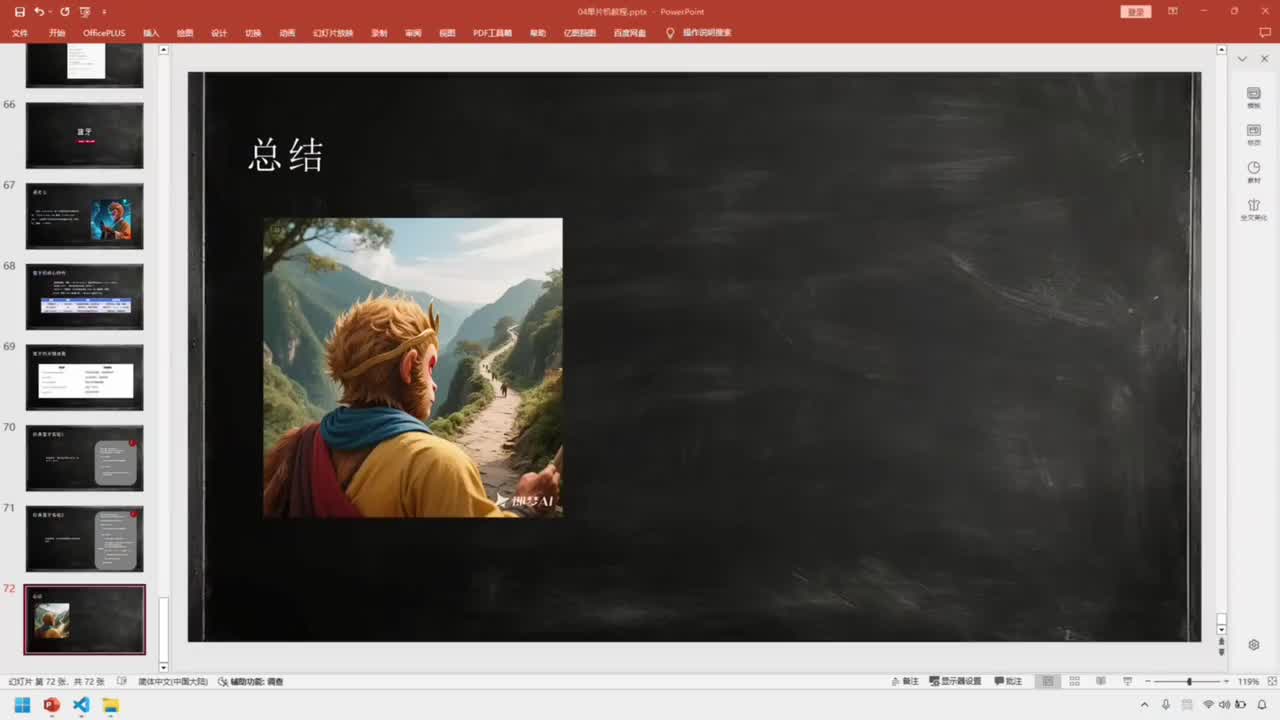Click the slide count status text
This screenshot has width=1280, height=720.
click(x=55, y=681)
